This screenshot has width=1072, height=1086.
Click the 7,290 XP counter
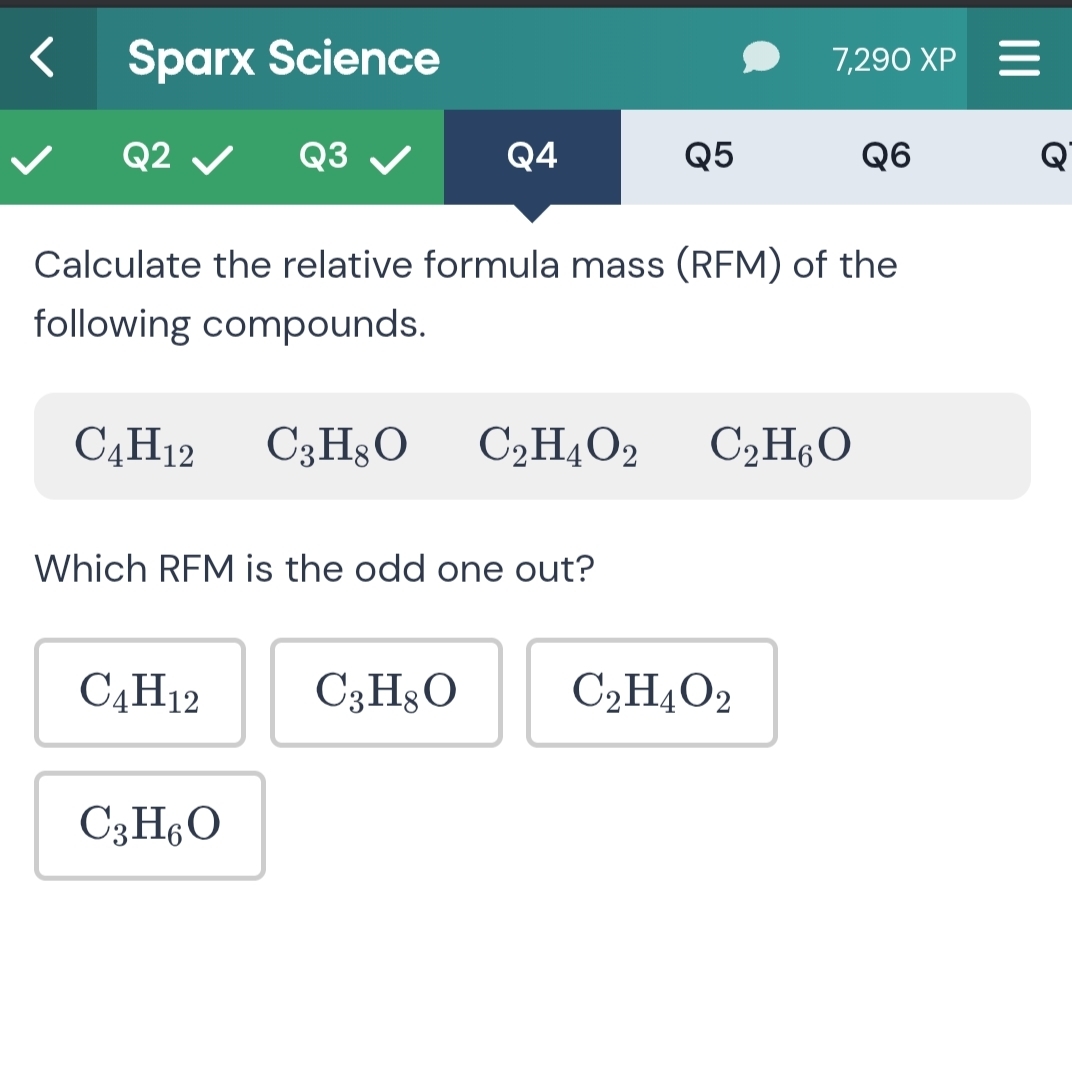click(893, 58)
